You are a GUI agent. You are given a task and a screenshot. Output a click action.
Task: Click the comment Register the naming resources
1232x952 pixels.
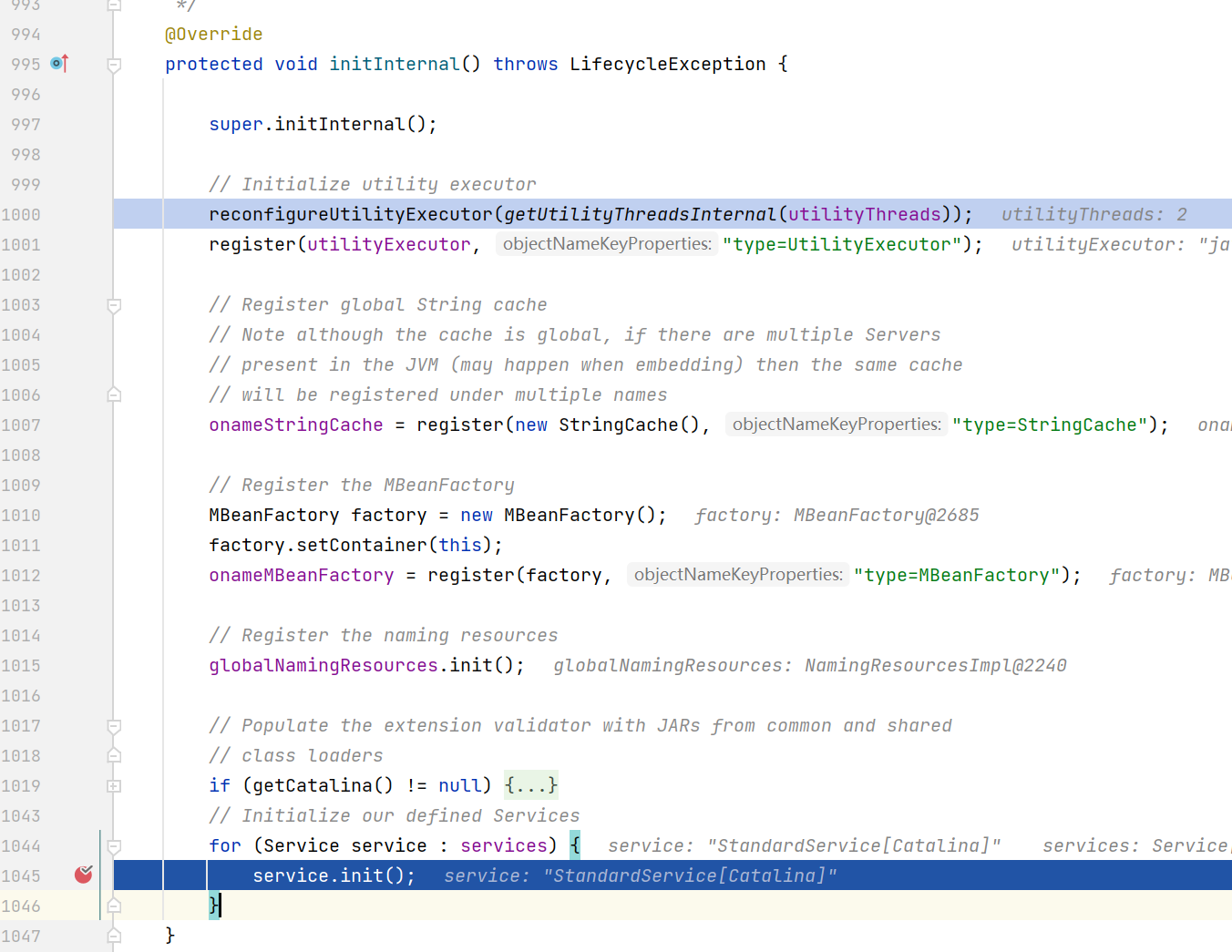(384, 635)
